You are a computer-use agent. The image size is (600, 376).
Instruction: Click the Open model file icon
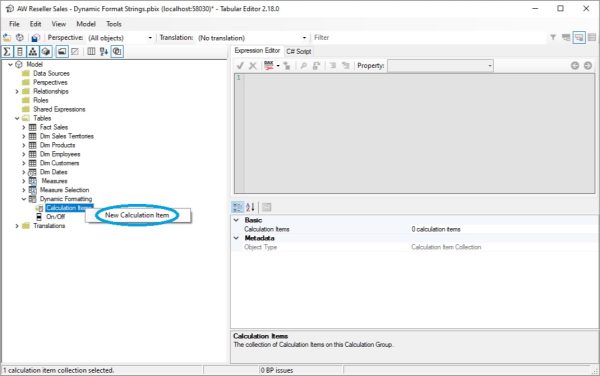7,37
